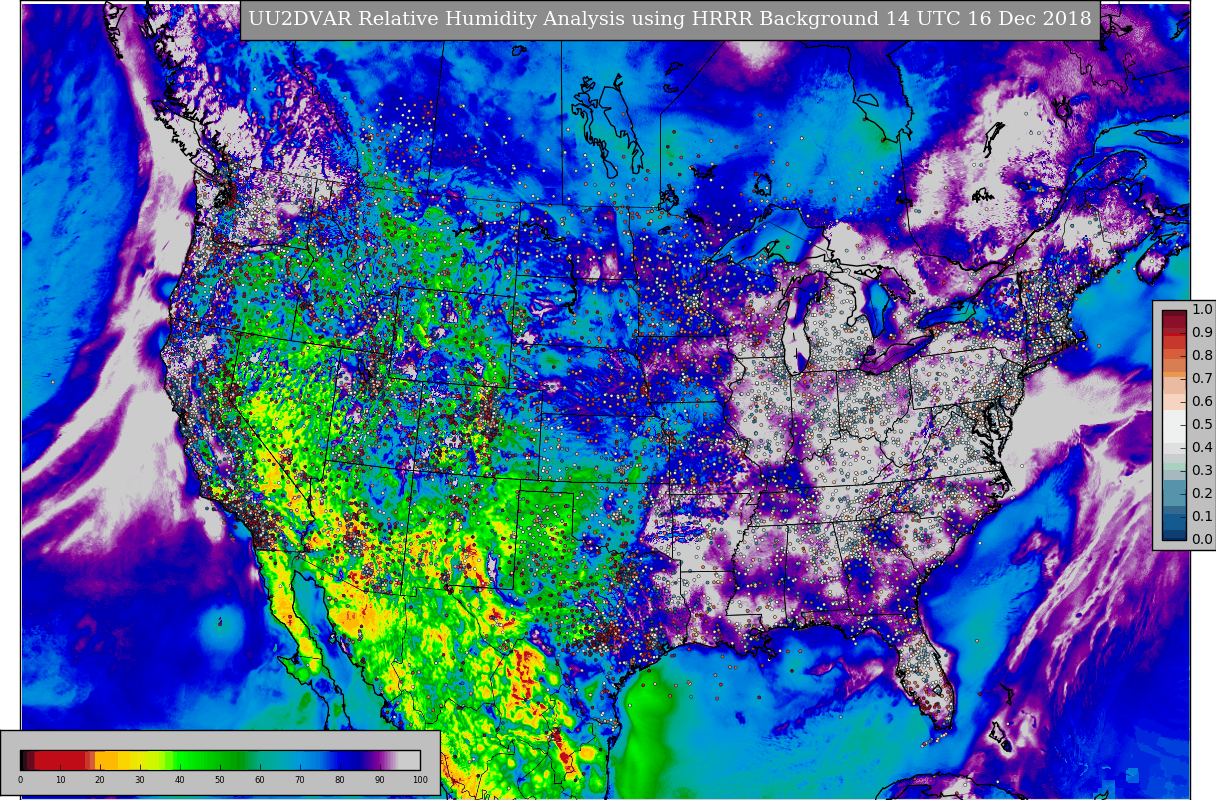1216x800 pixels.
Task: Click the 80 tick label on humidity colorbar
Action: click(x=340, y=780)
